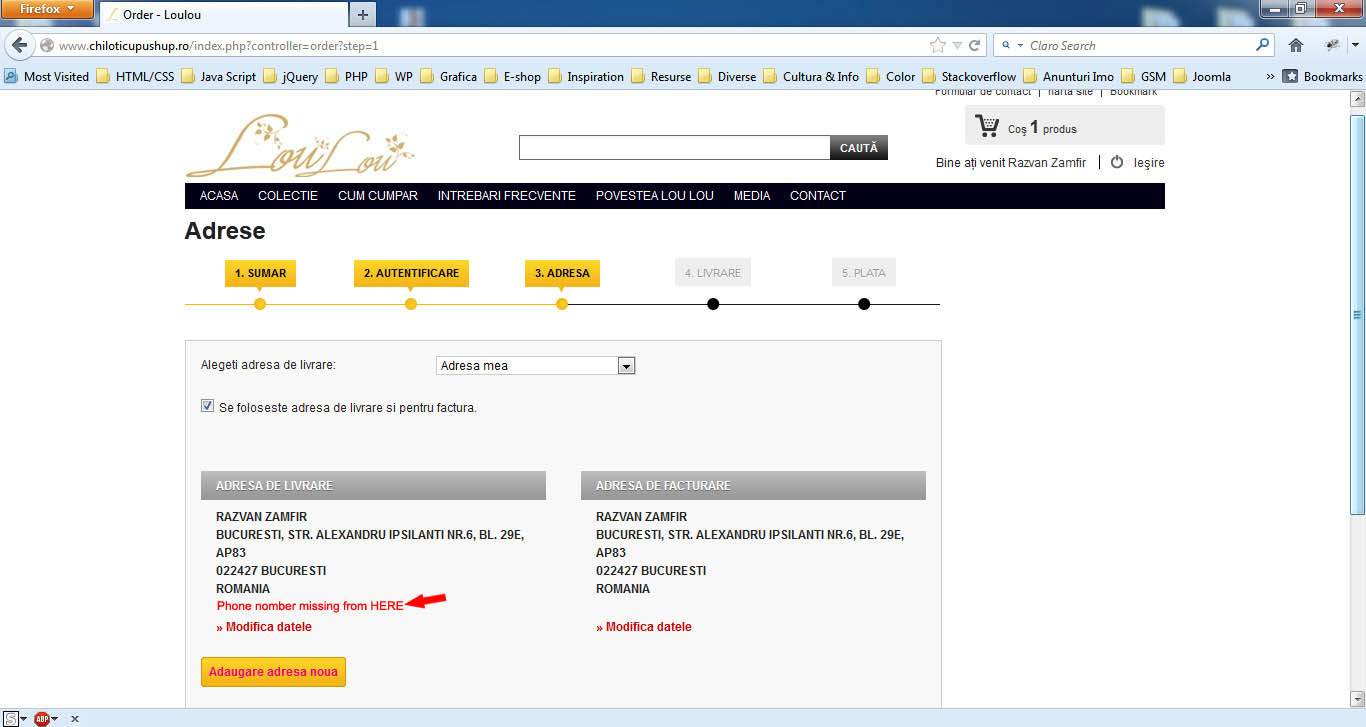This screenshot has width=1366, height=727.
Task: Open the HTML/CSS bookmarks folder
Action: pos(135,76)
